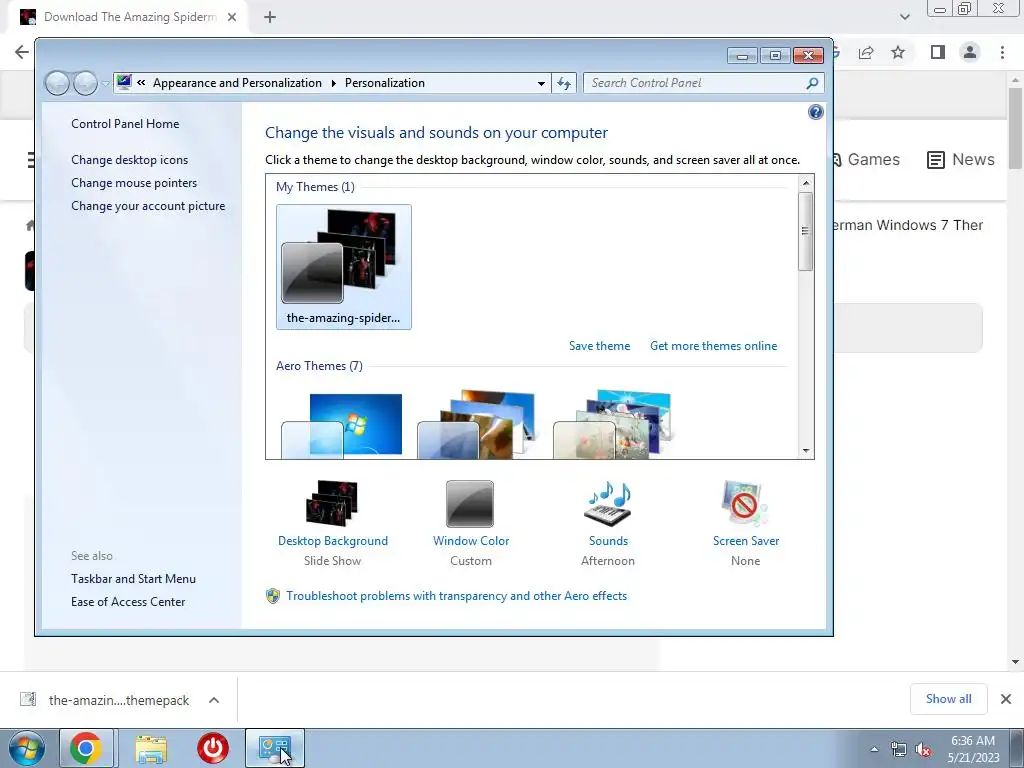Click the themes list scroll up arrow
Viewport: 1024px width, 768px height.
click(806, 183)
